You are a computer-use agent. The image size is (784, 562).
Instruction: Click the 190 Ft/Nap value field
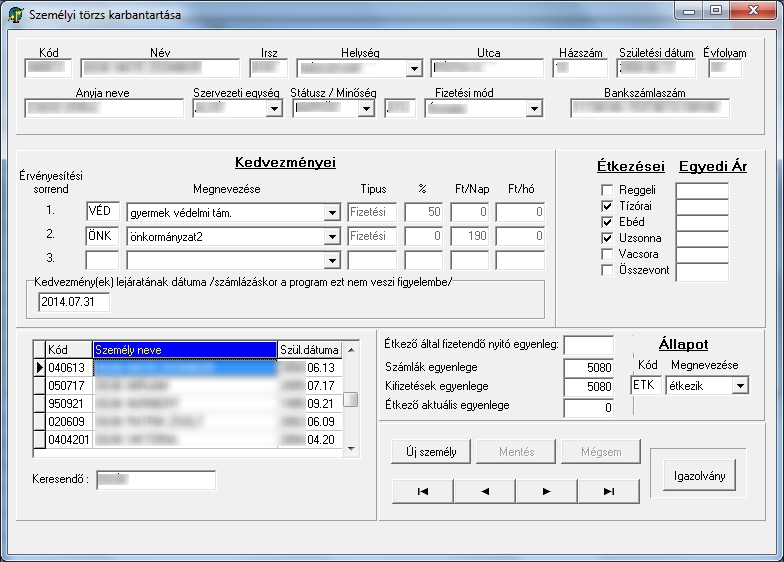pyautogui.click(x=470, y=236)
